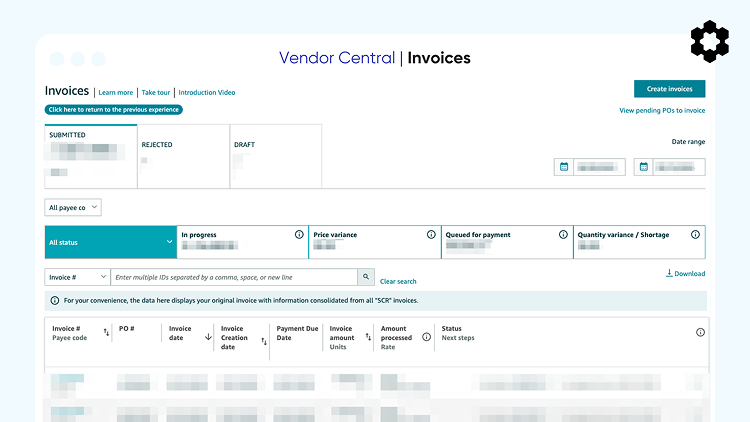Click the table info icon beside Status
Image resolution: width=750 pixels, height=422 pixels.
point(700,332)
